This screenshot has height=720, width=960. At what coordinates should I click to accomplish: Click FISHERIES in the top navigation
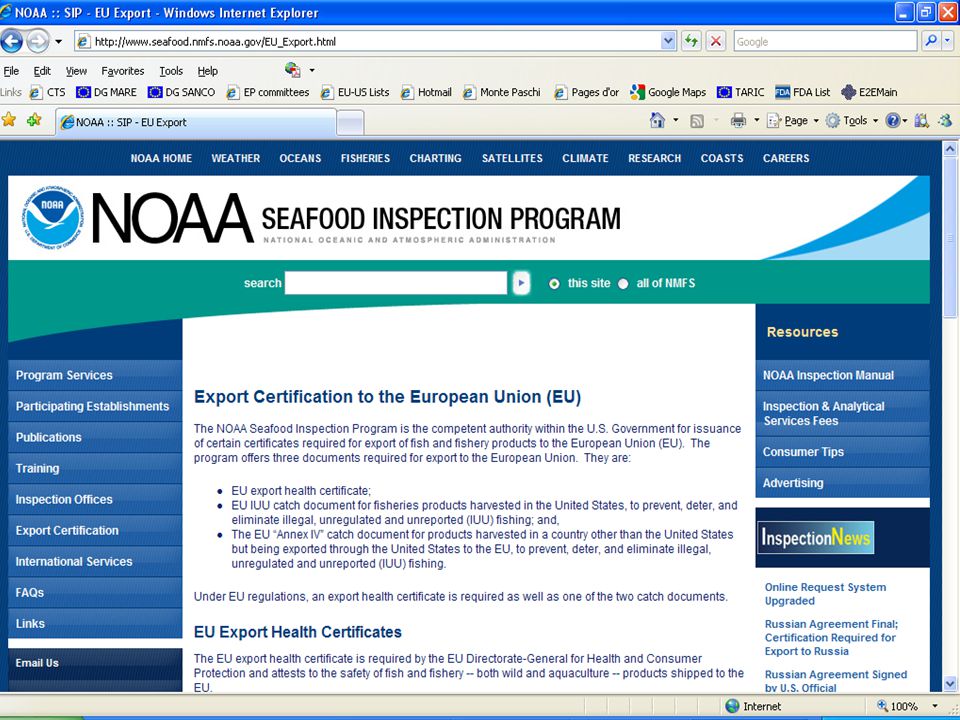365,158
